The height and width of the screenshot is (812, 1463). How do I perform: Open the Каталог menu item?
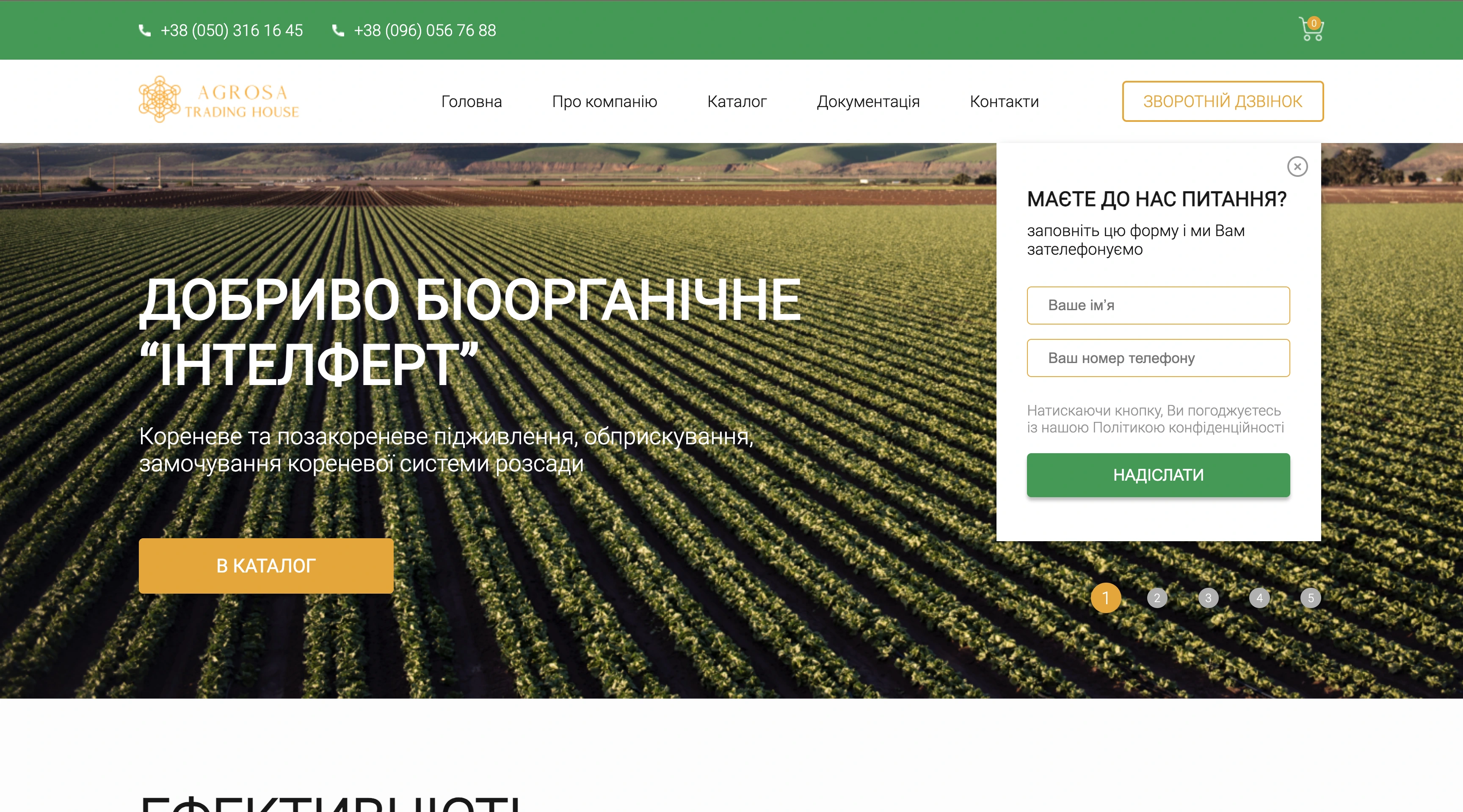tap(737, 102)
